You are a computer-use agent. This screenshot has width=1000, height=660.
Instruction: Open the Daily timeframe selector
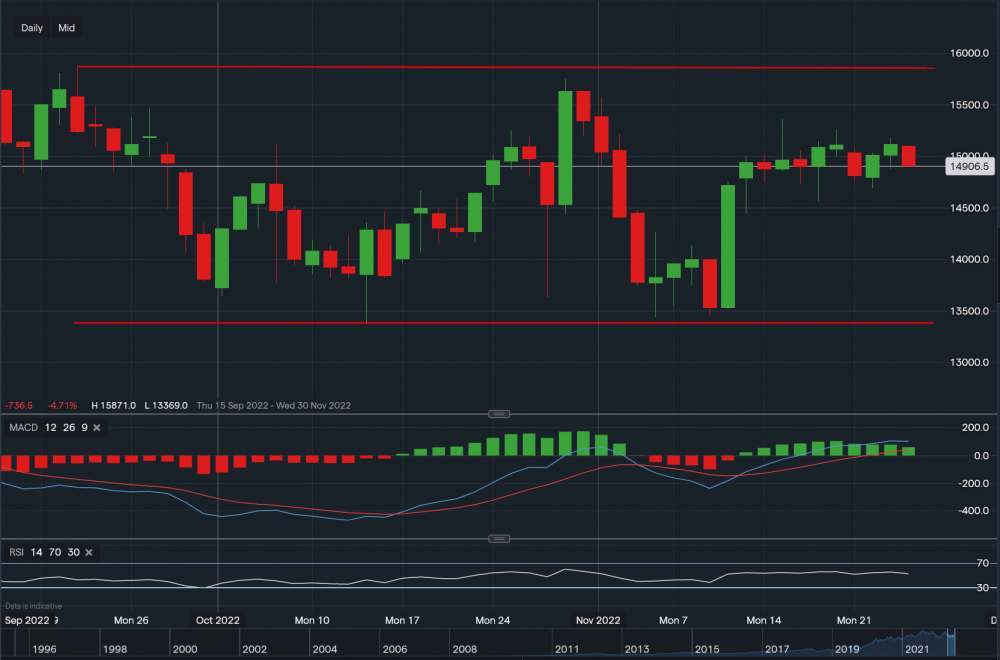tap(32, 28)
